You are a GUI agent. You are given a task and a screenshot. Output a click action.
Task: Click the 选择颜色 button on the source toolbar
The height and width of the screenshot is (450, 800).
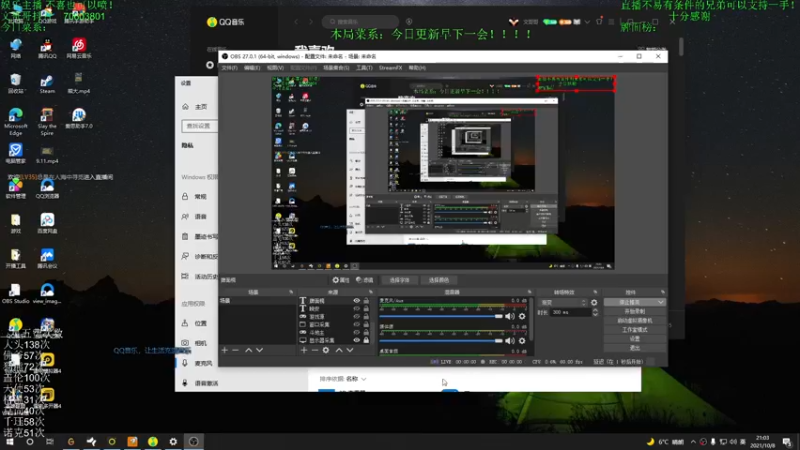pyautogui.click(x=438, y=280)
